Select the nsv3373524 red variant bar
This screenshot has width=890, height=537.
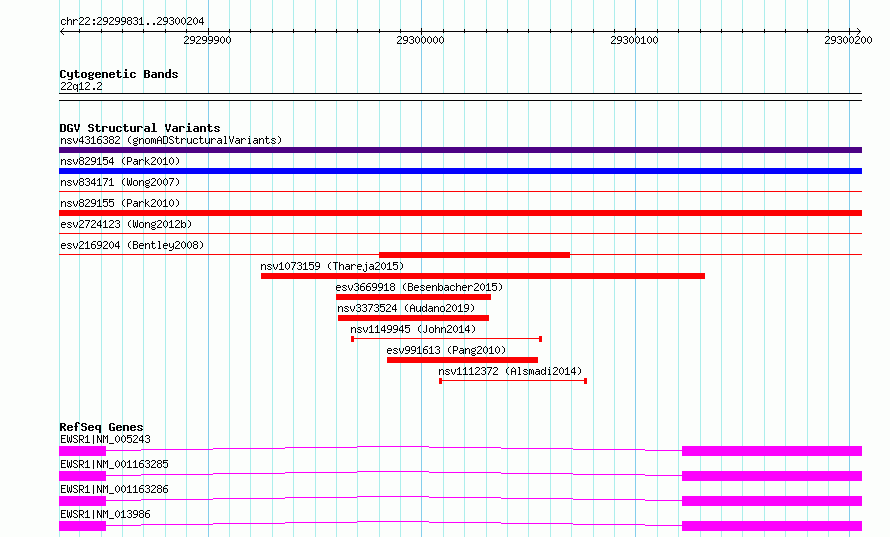[x=413, y=318]
